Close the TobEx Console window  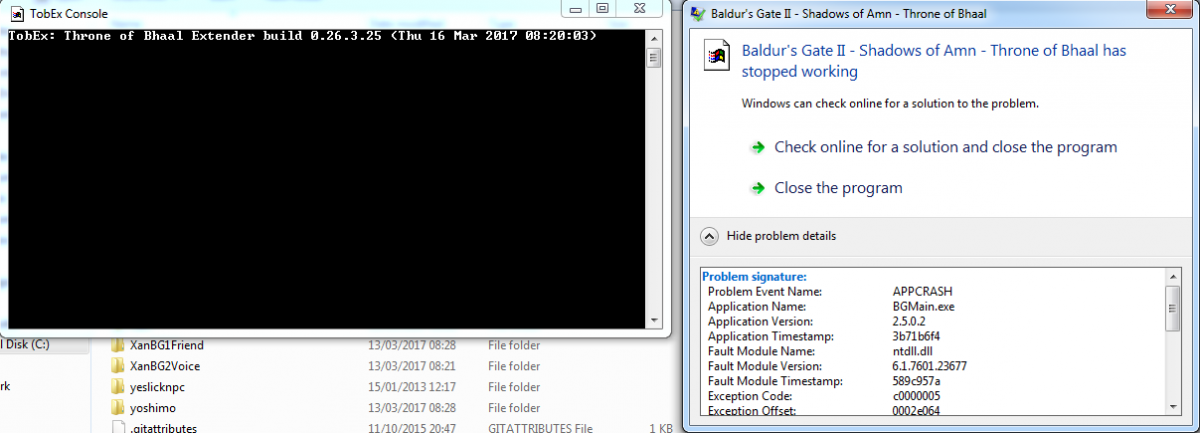pyautogui.click(x=639, y=9)
